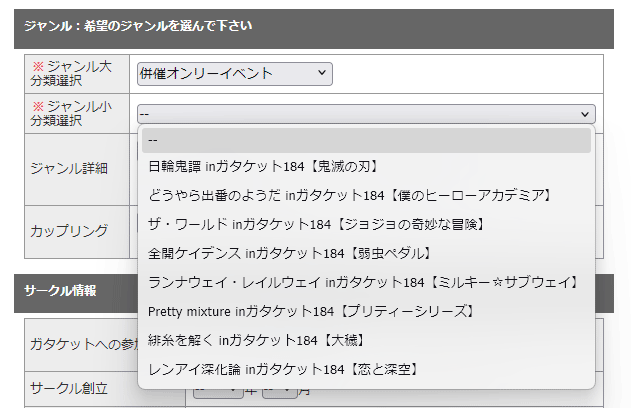Viewport: 631px width, 408px height.
Task: Open the ジャンル大分類選択 dropdown showing 供催オンリーイベント
Action: coord(235,74)
